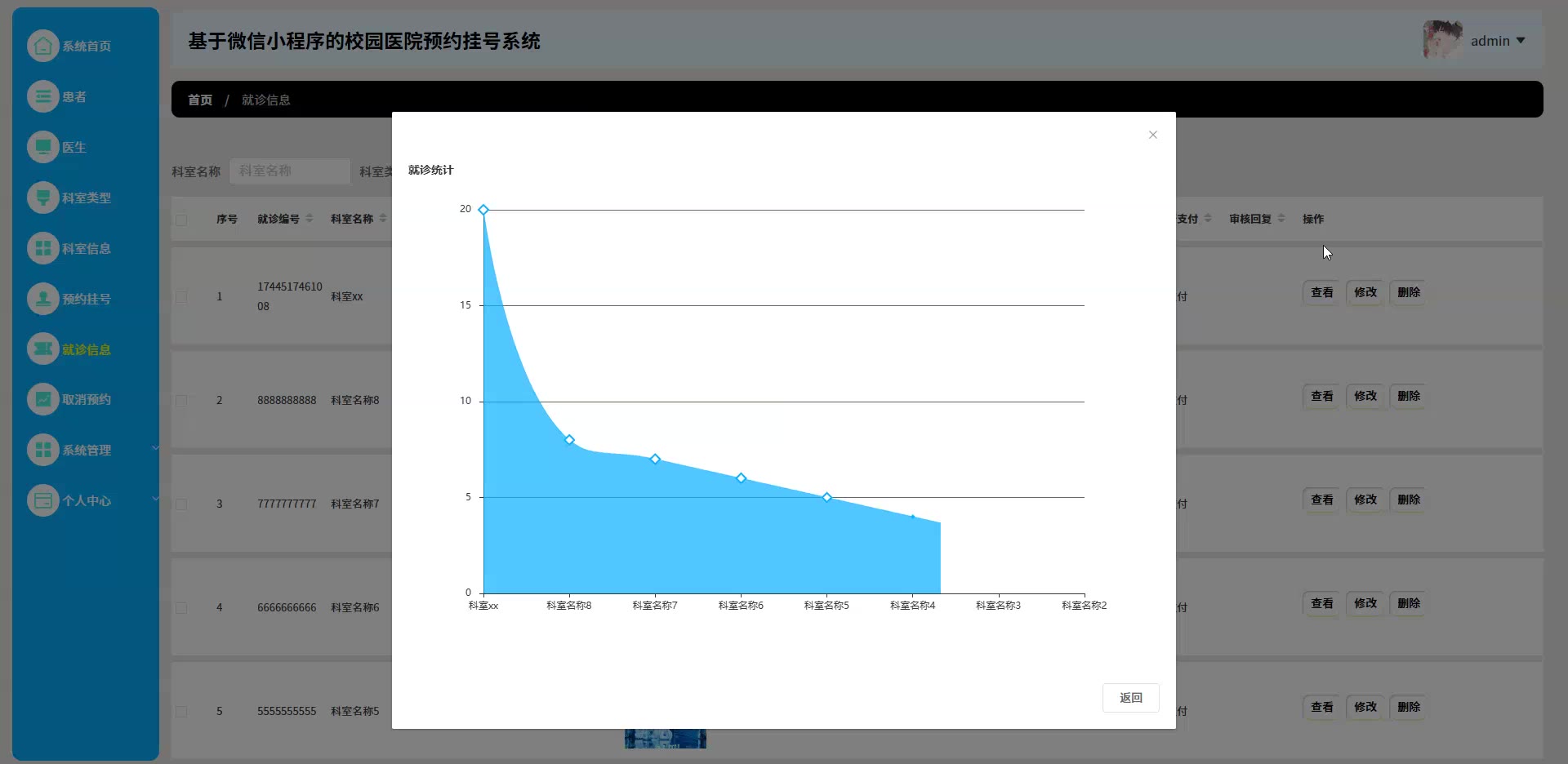
Task: Click 修改 for row 2
Action: [x=1365, y=396]
